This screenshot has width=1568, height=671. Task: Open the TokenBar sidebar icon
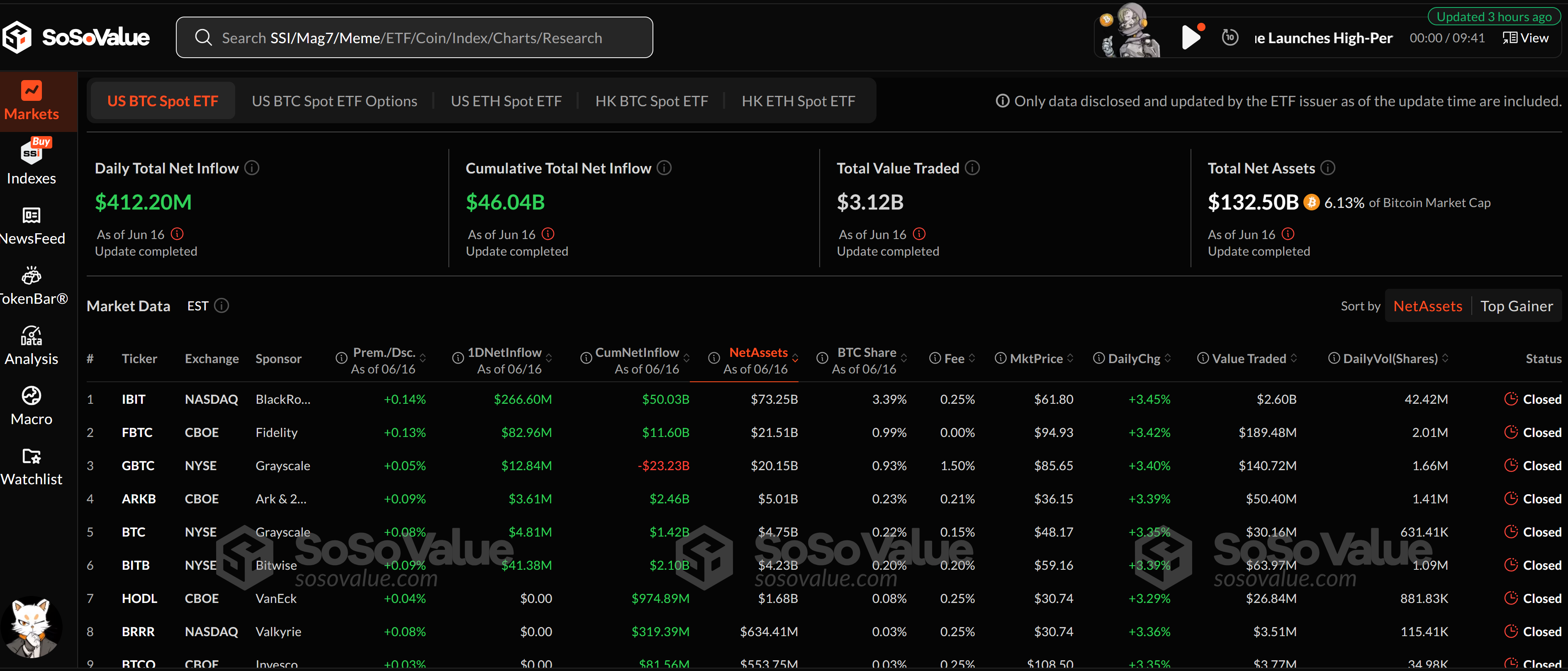(32, 276)
